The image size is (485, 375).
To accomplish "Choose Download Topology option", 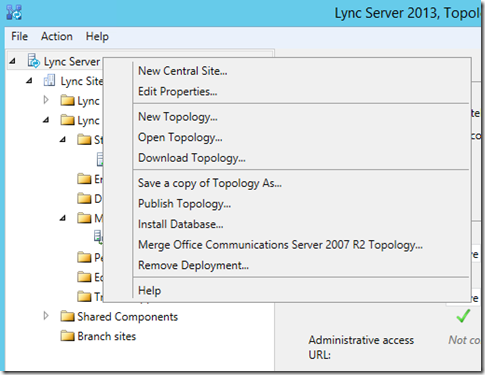I will [192, 158].
